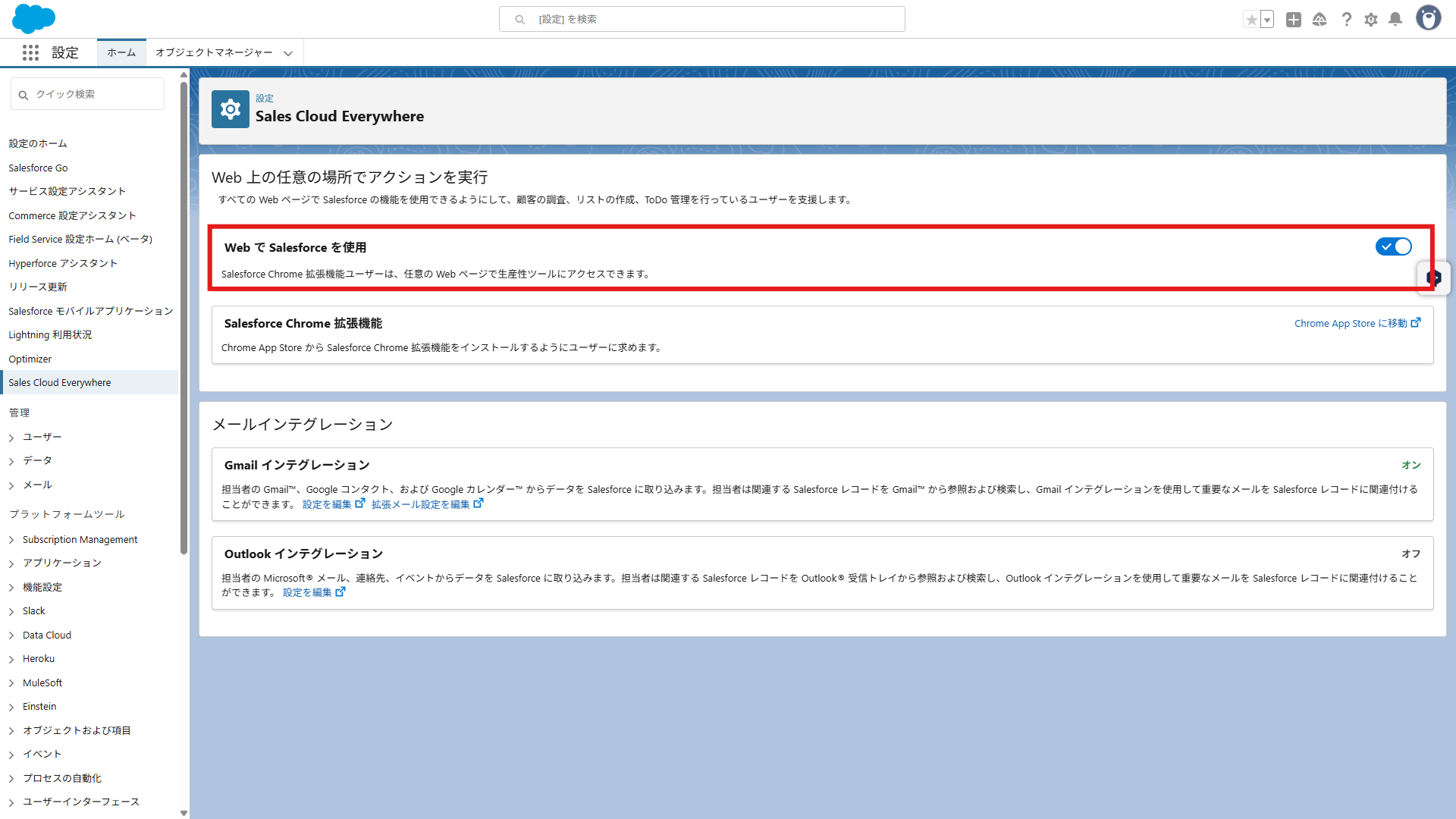Expand the Slack tree node

(11, 611)
